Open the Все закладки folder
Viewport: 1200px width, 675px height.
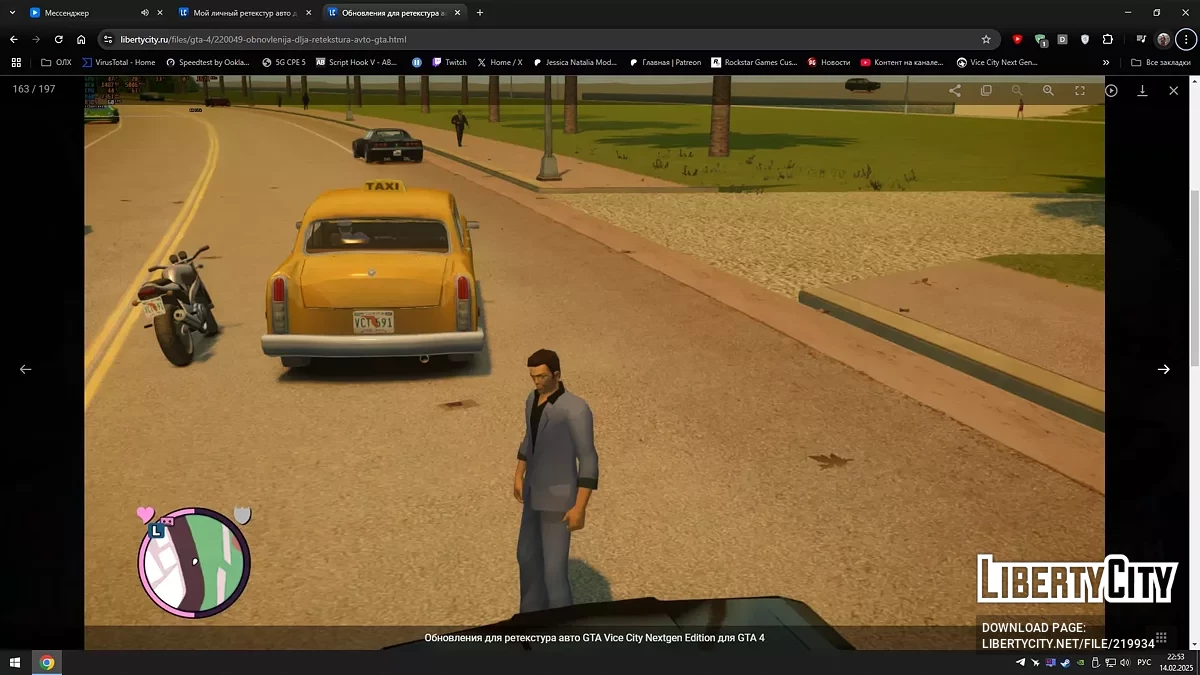(1160, 62)
